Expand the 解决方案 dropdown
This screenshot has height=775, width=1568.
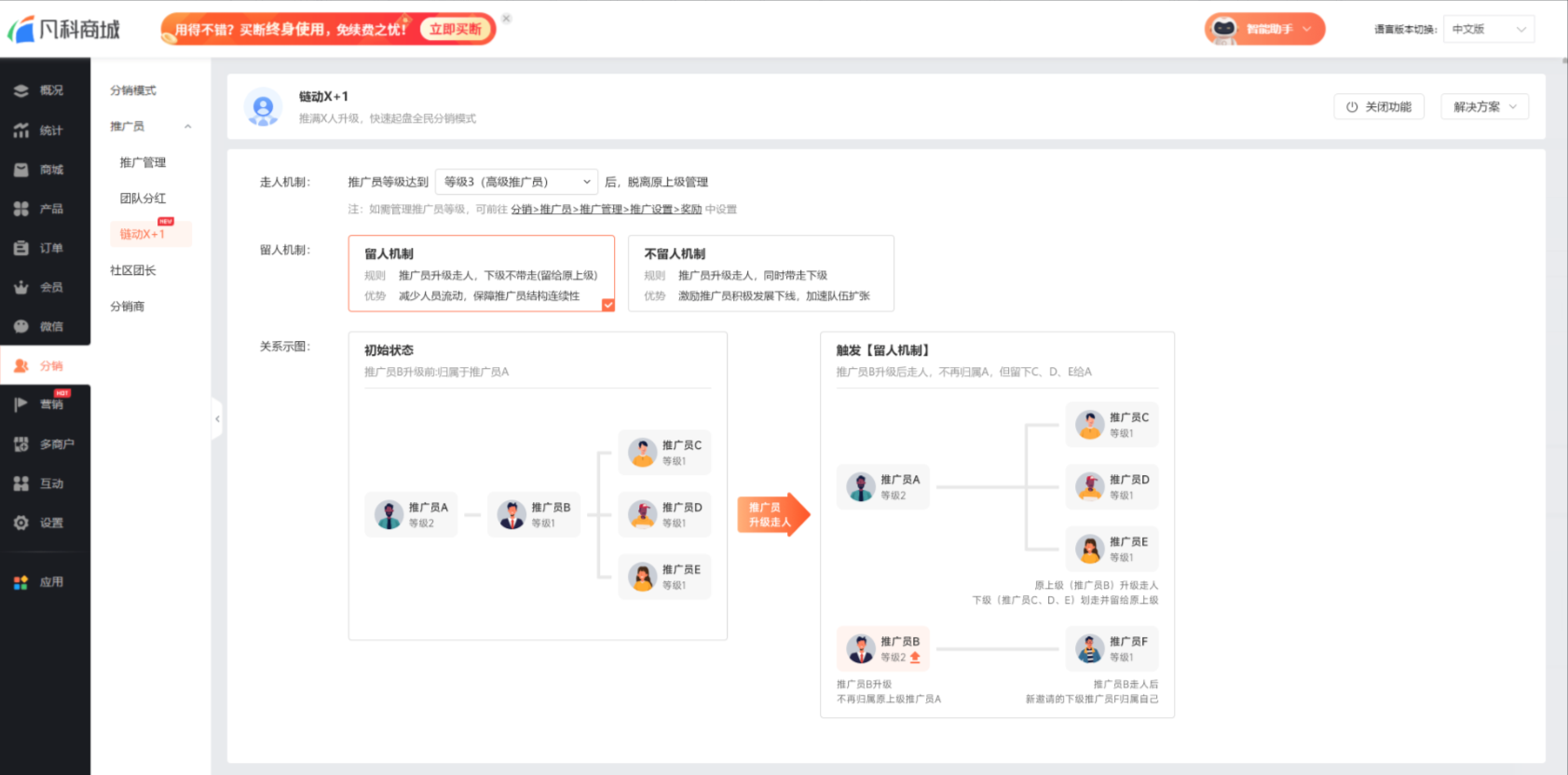(x=1485, y=107)
